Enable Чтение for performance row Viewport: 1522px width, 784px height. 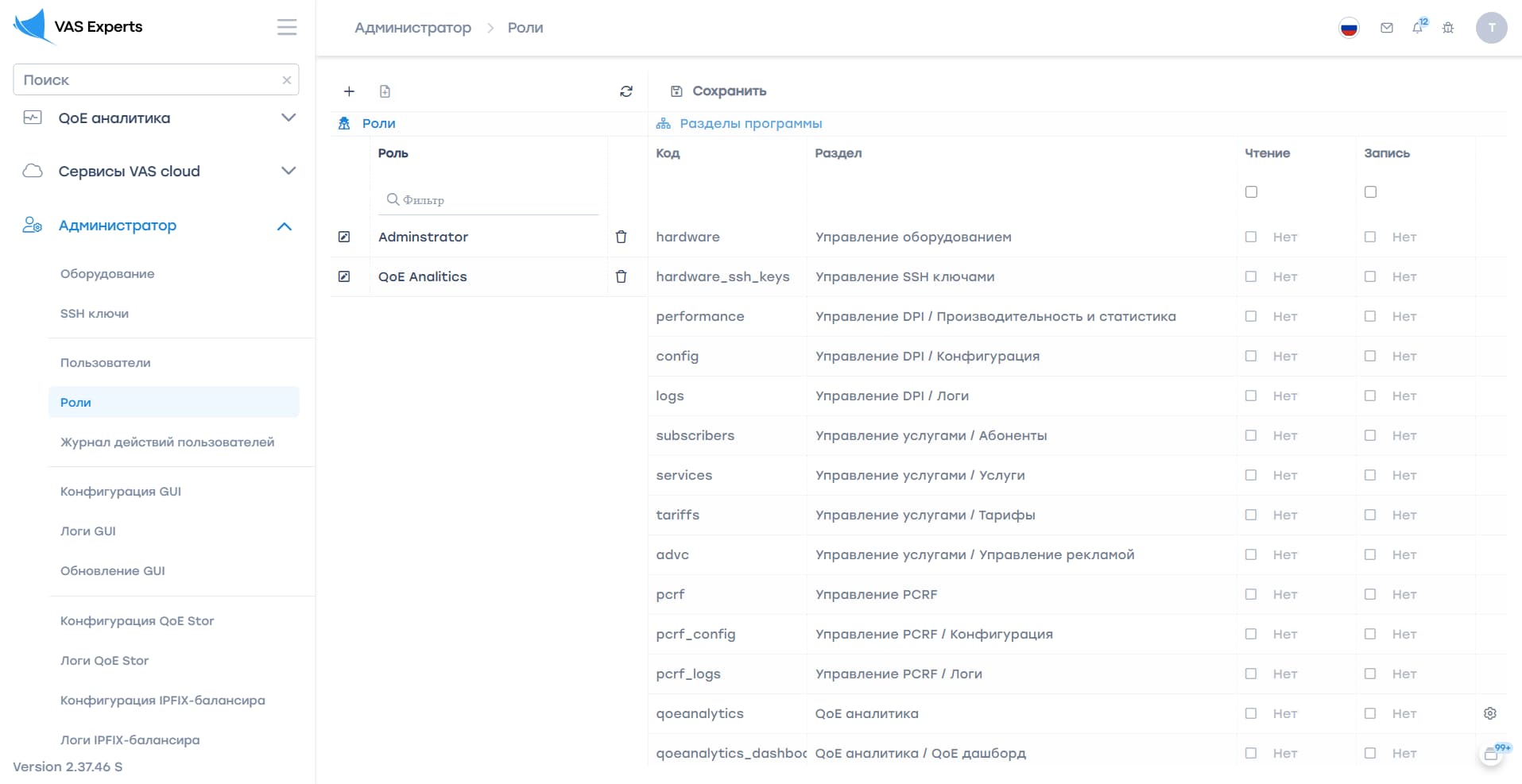coord(1251,316)
